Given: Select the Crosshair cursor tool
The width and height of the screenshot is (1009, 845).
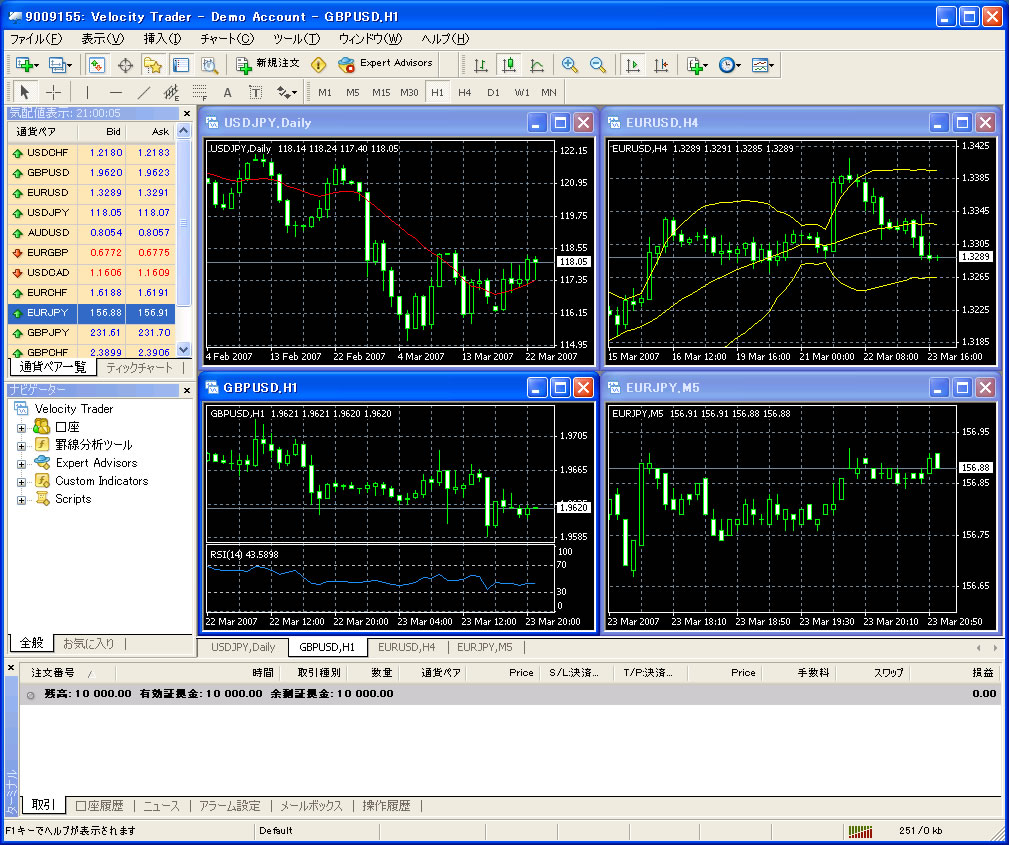Looking at the screenshot, I should (x=54, y=92).
